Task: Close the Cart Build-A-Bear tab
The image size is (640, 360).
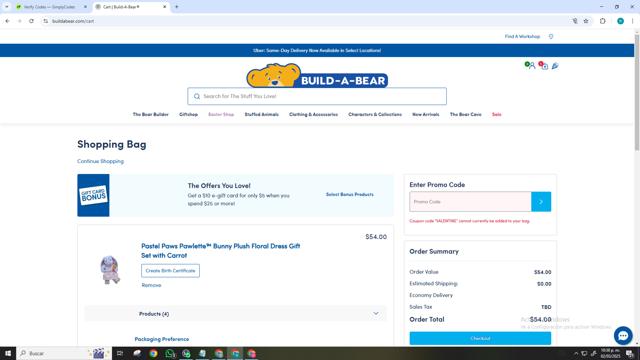Action: (x=165, y=7)
